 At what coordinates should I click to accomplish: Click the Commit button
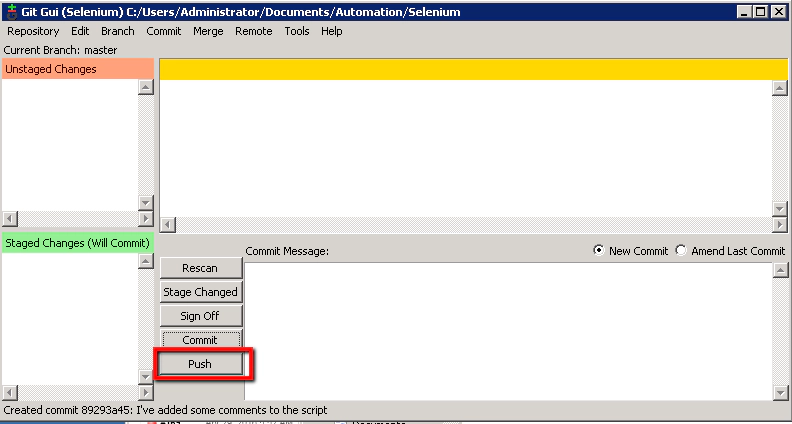(x=201, y=339)
